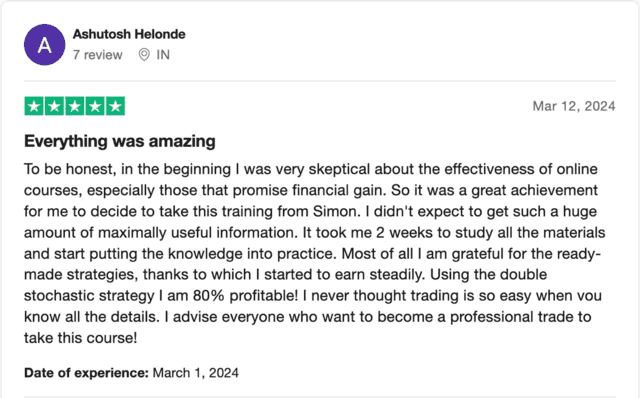Open Ashutosh Helonde's reviewer profile
This screenshot has height=398, width=640.
129,34
